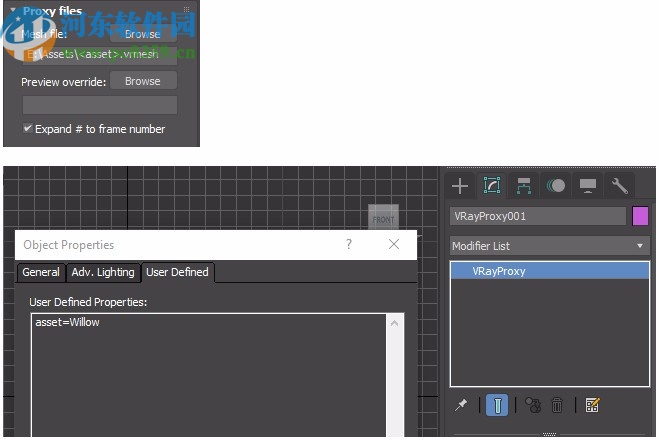
Task: Toggle Expand # to frame number checkbox
Action: coord(28,129)
